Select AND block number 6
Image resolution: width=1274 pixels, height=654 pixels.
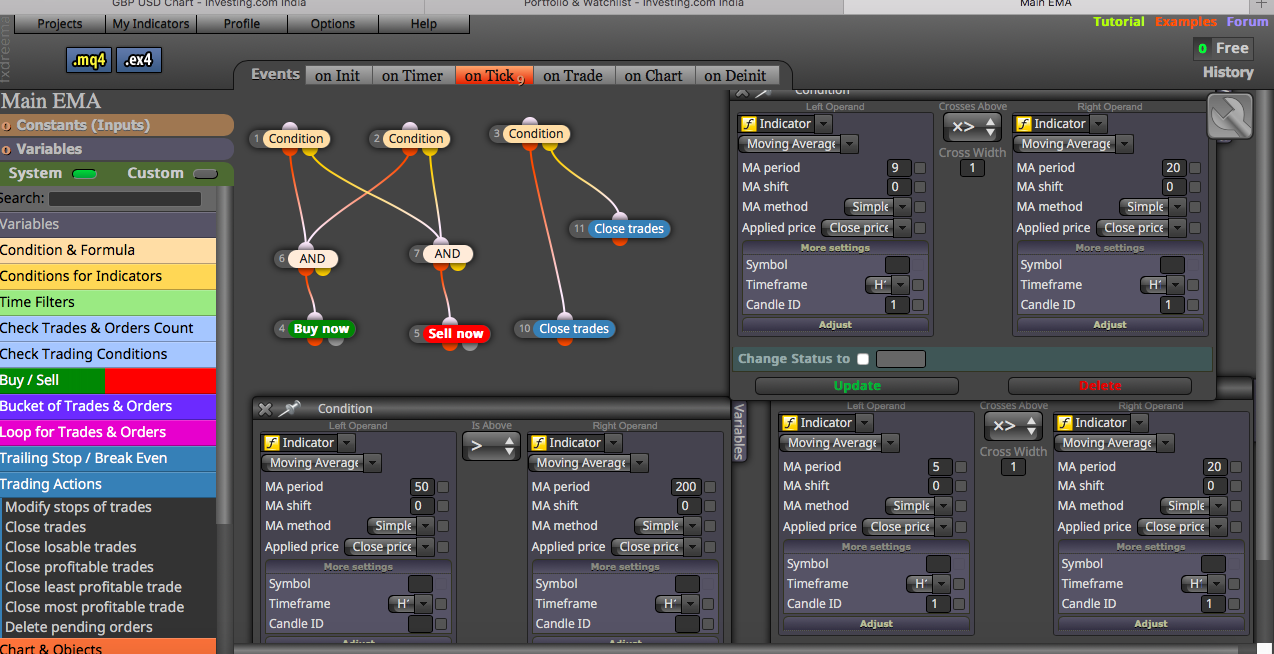pos(312,259)
